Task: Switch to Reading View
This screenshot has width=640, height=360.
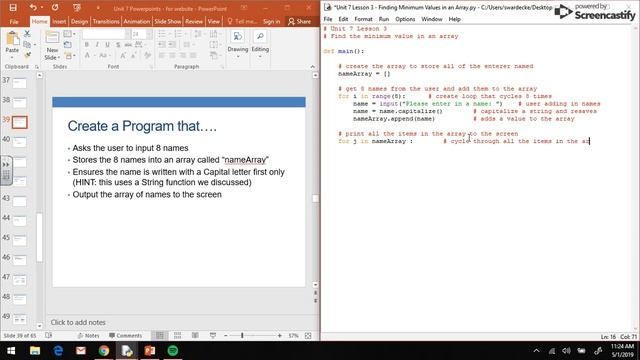Action: tap(195, 336)
